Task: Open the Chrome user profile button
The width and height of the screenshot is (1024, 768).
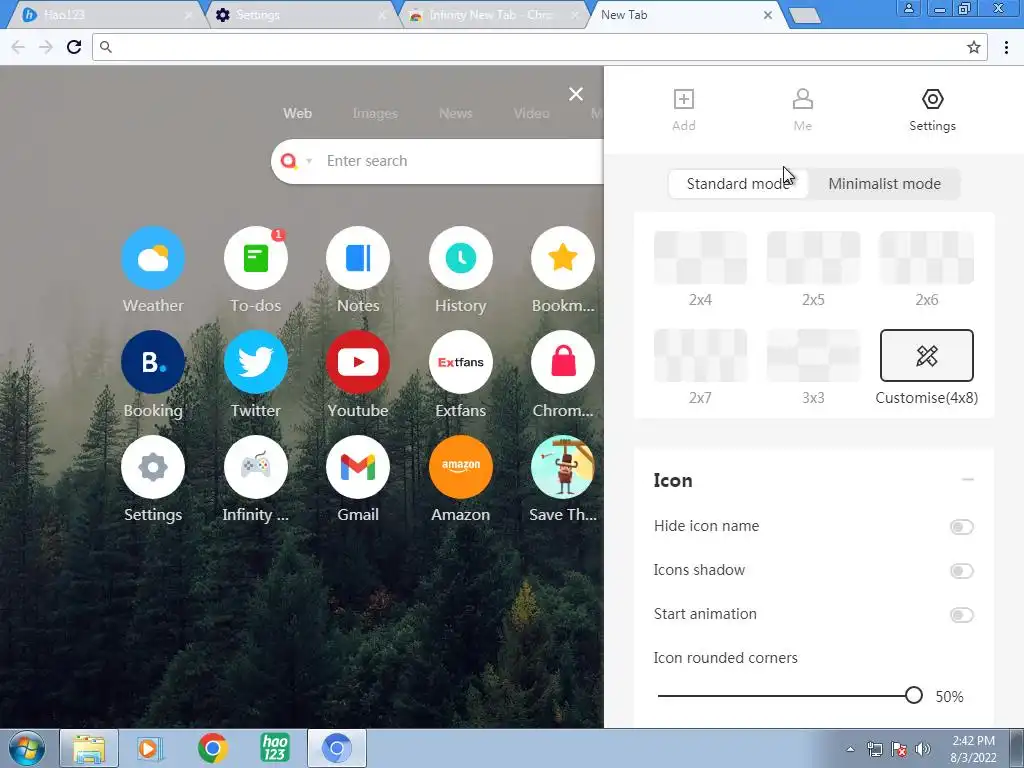Action: tap(908, 8)
